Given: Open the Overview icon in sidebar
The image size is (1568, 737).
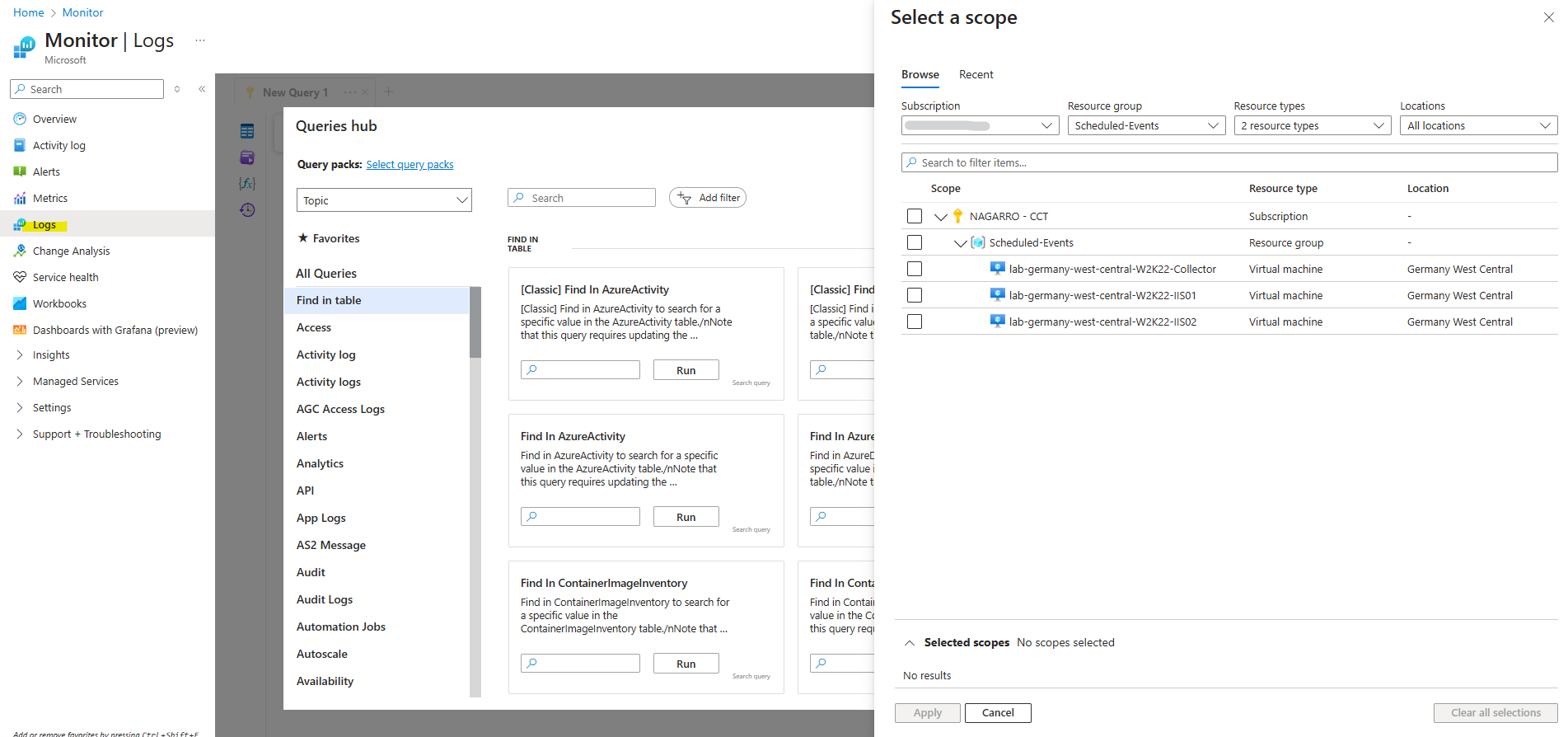Looking at the screenshot, I should 20,119.
